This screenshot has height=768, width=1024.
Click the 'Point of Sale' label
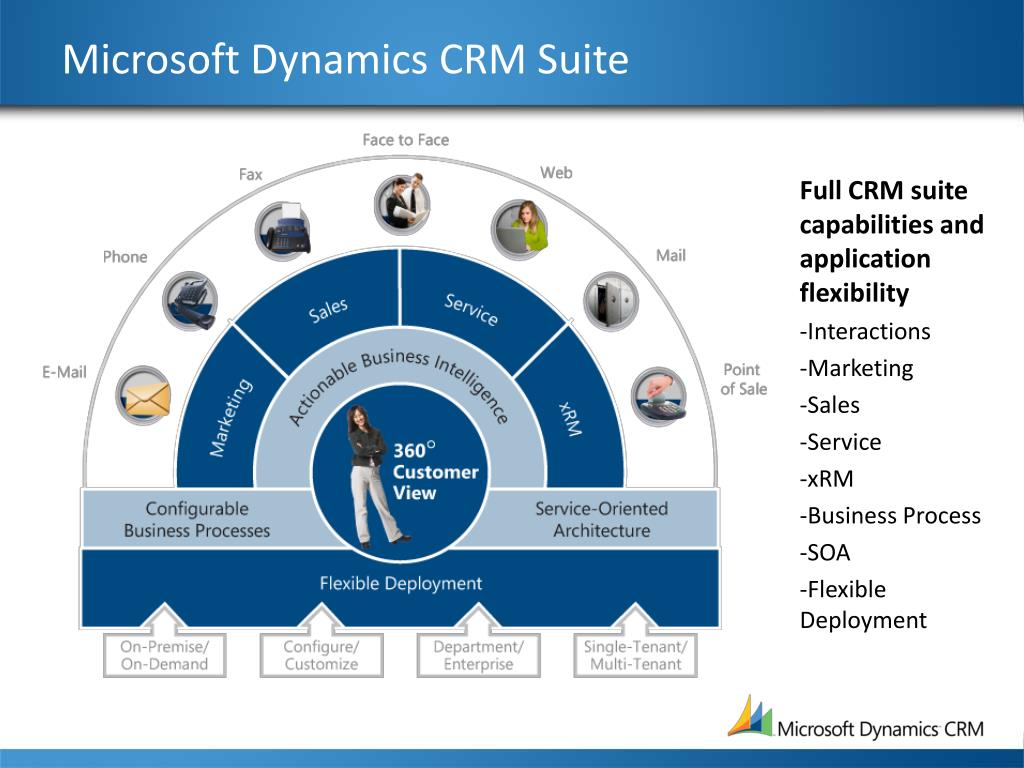coord(743,379)
